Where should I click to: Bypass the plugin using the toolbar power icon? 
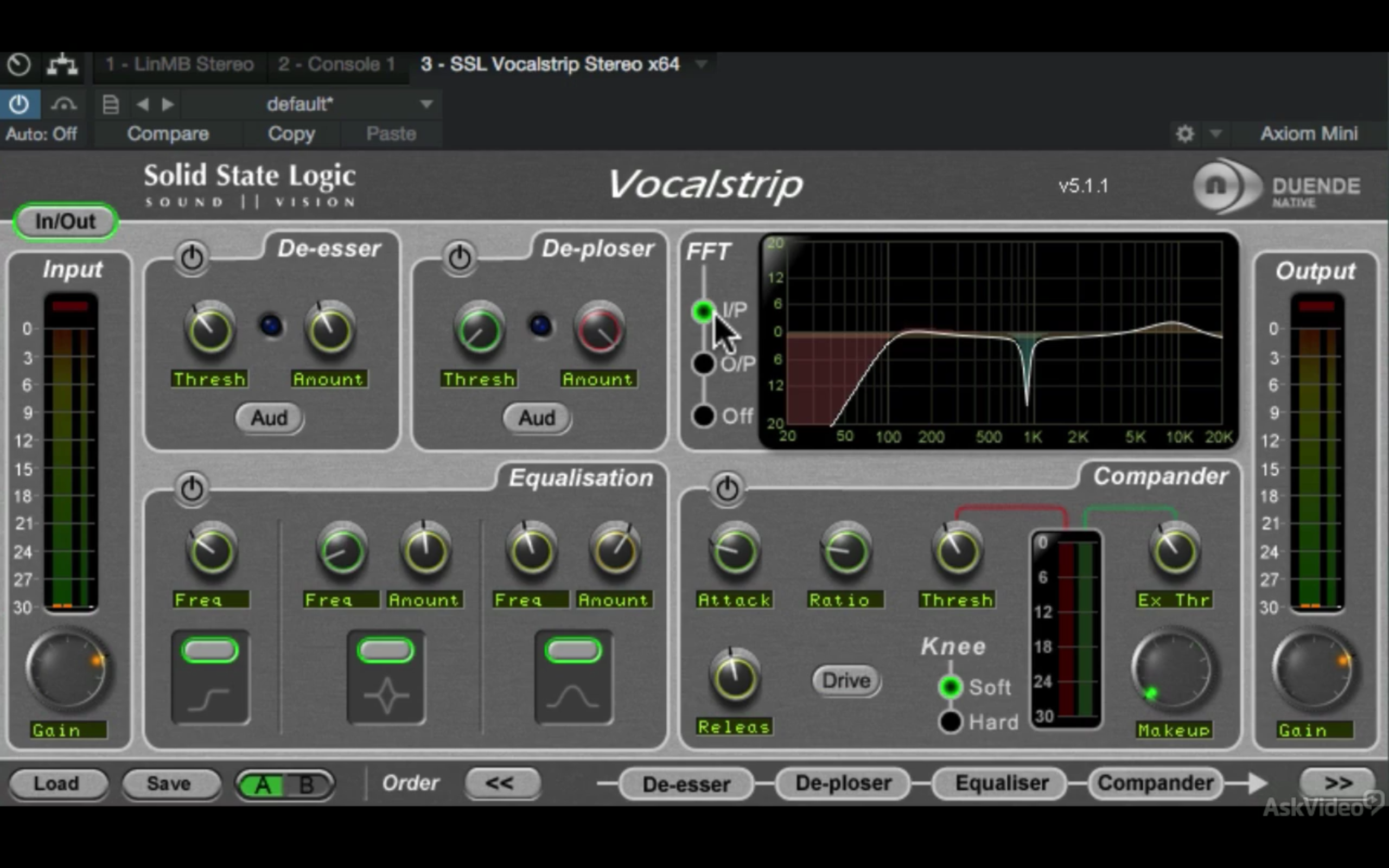(x=20, y=104)
